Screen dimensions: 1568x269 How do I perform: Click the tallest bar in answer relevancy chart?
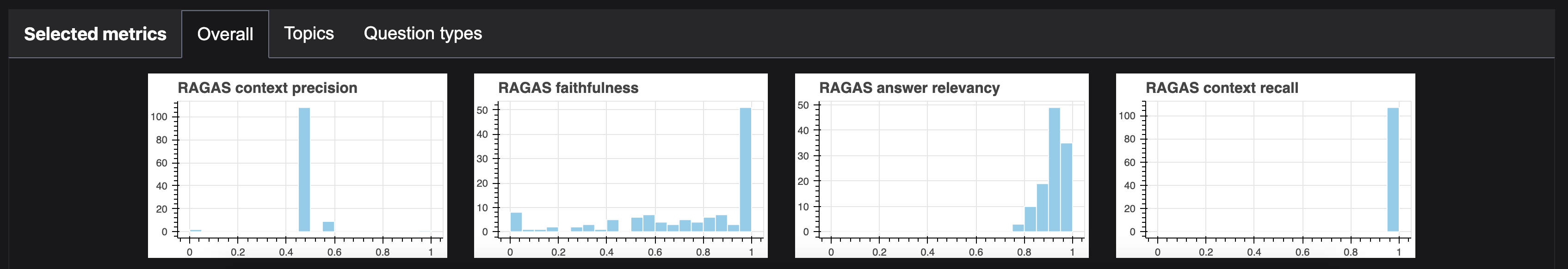click(1054, 170)
